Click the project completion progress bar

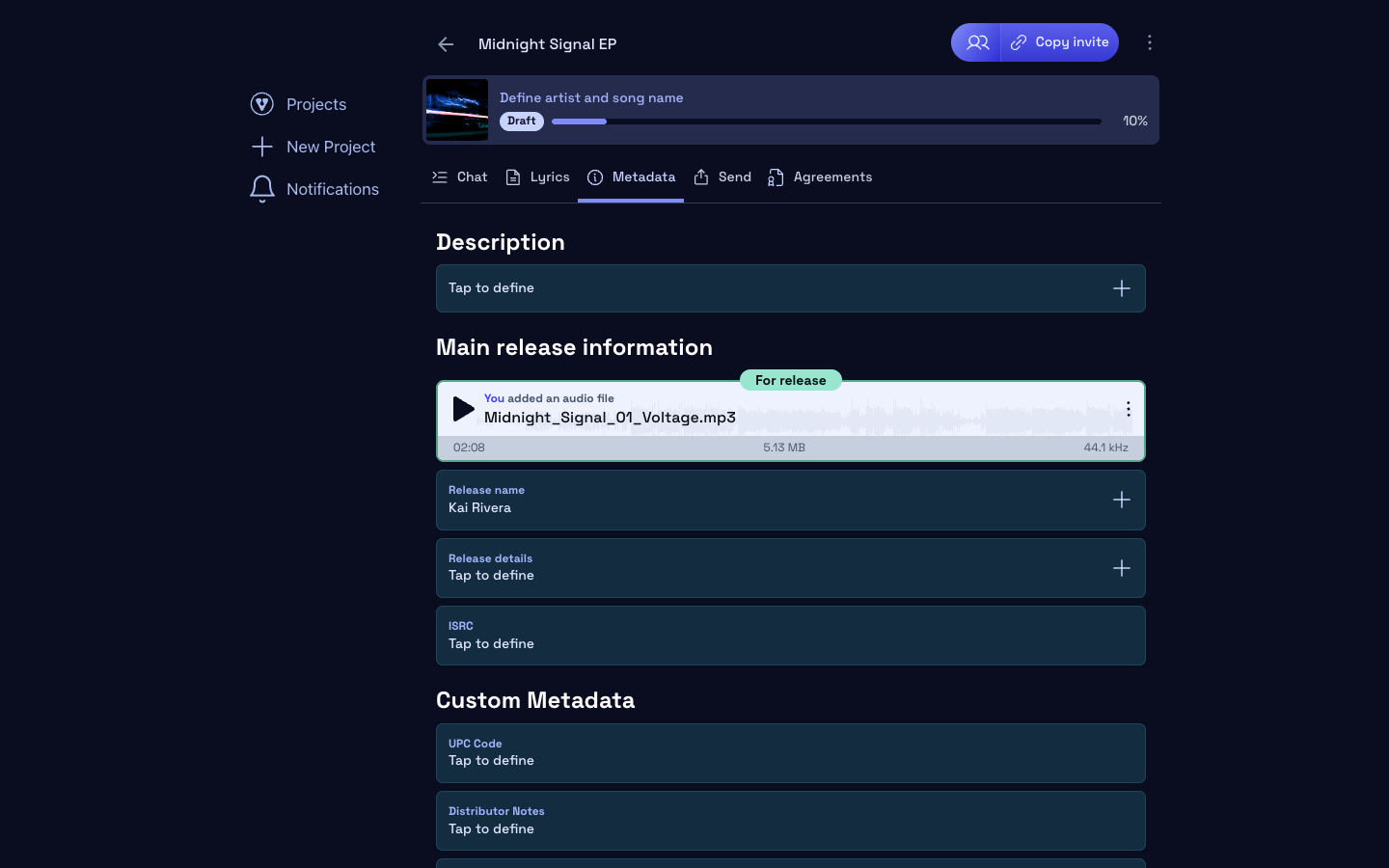827,122
